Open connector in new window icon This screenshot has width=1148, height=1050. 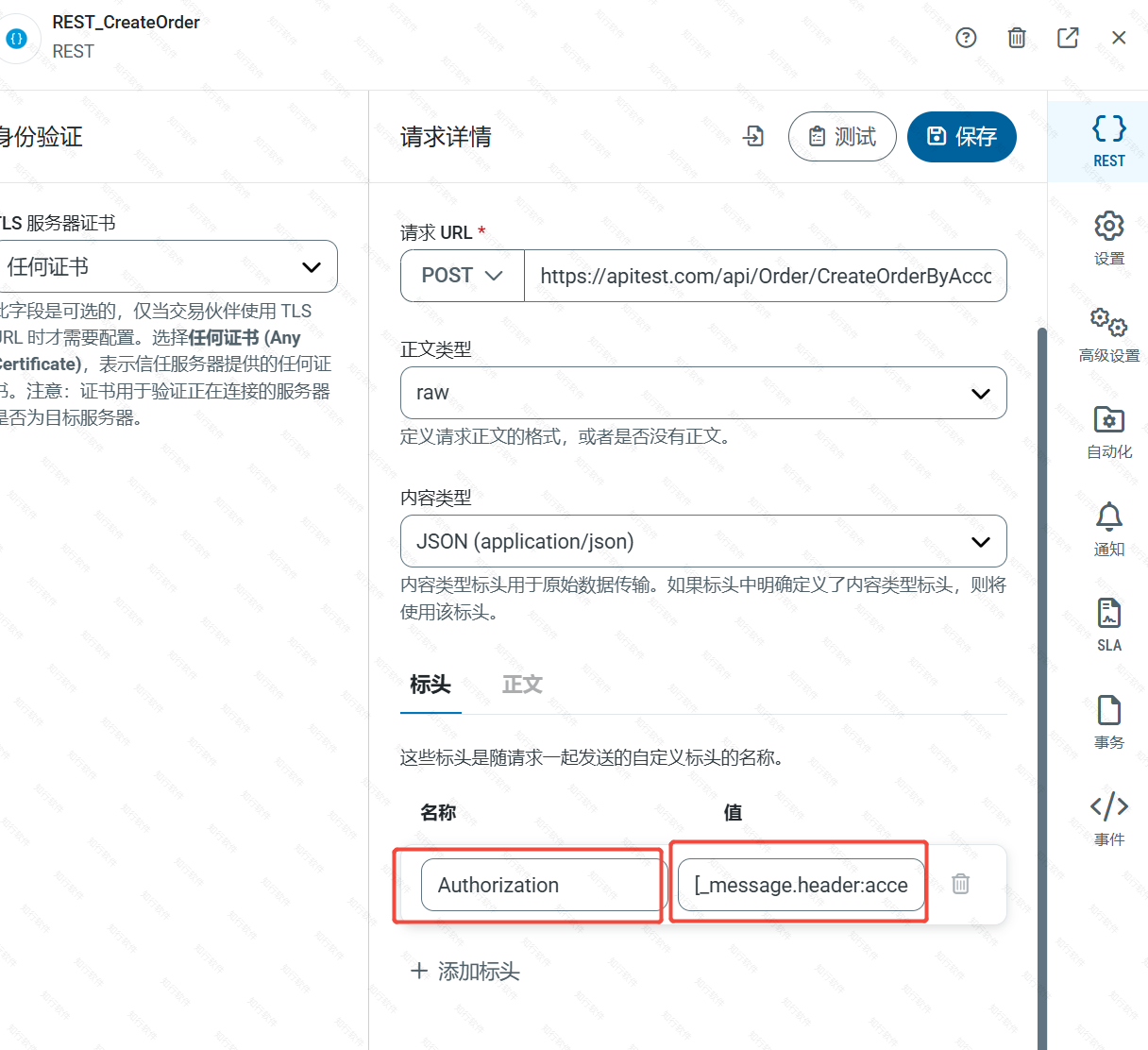pyautogui.click(x=1068, y=38)
